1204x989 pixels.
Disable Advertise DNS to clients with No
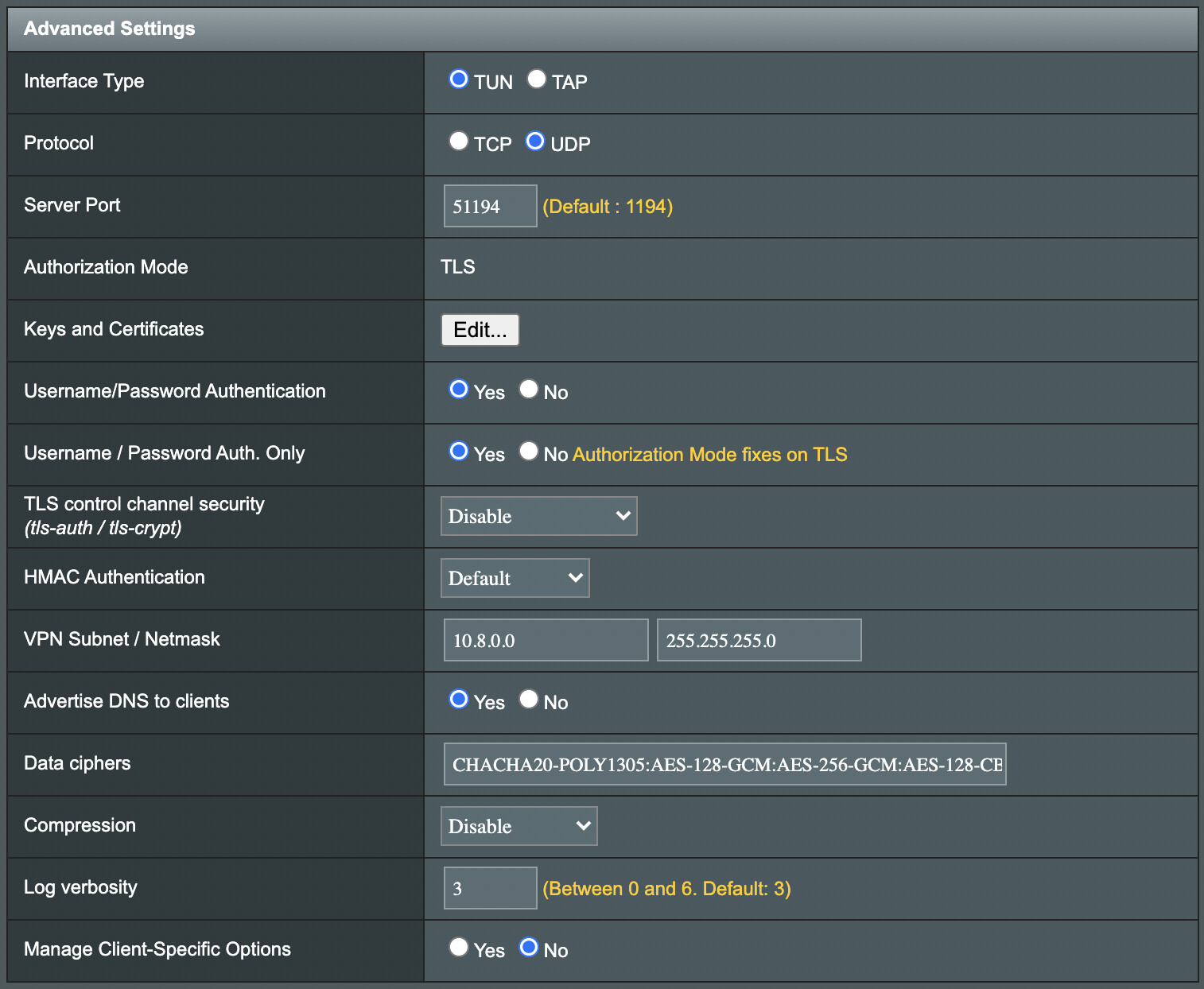529,700
